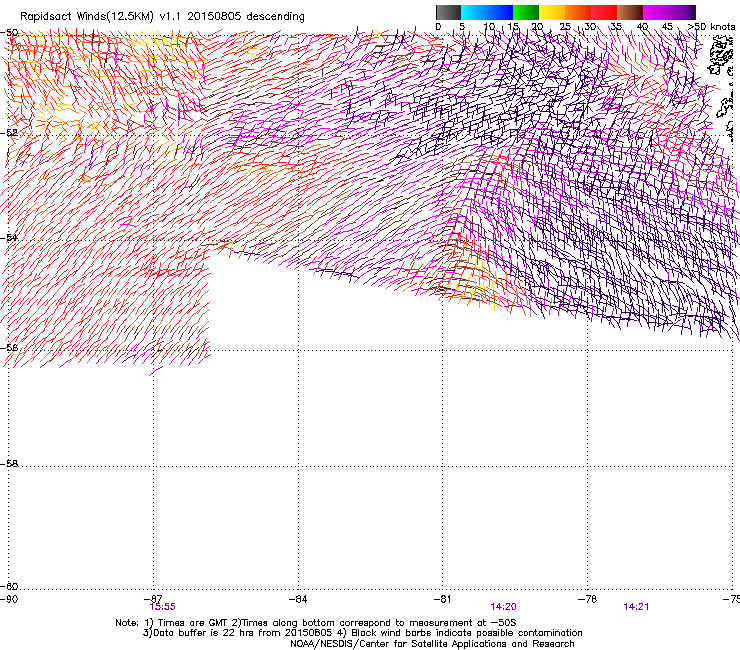
Task: Click the blue segment of the wind legend
Action: [500, 12]
